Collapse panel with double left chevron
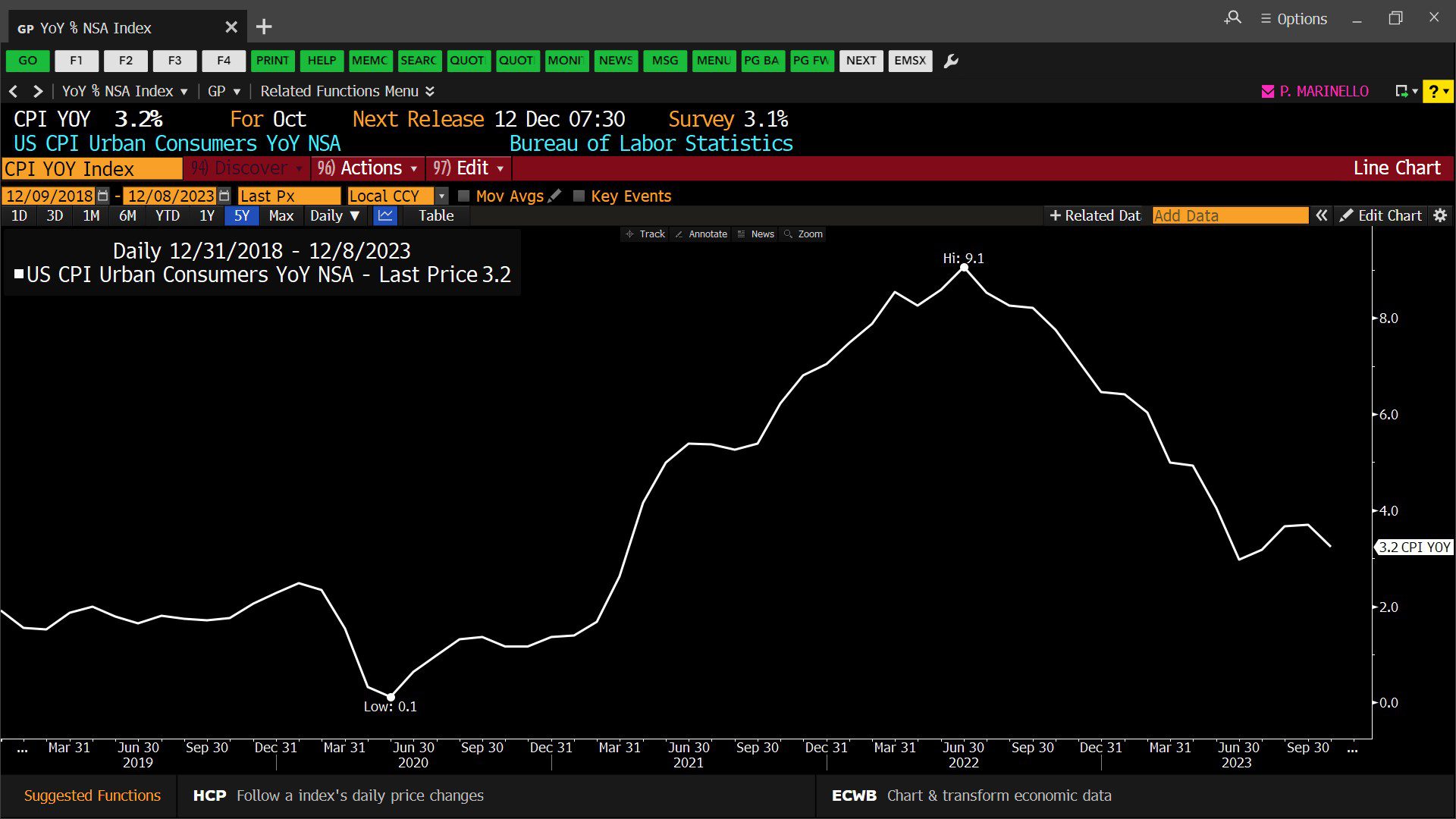1456x819 pixels. point(1321,215)
